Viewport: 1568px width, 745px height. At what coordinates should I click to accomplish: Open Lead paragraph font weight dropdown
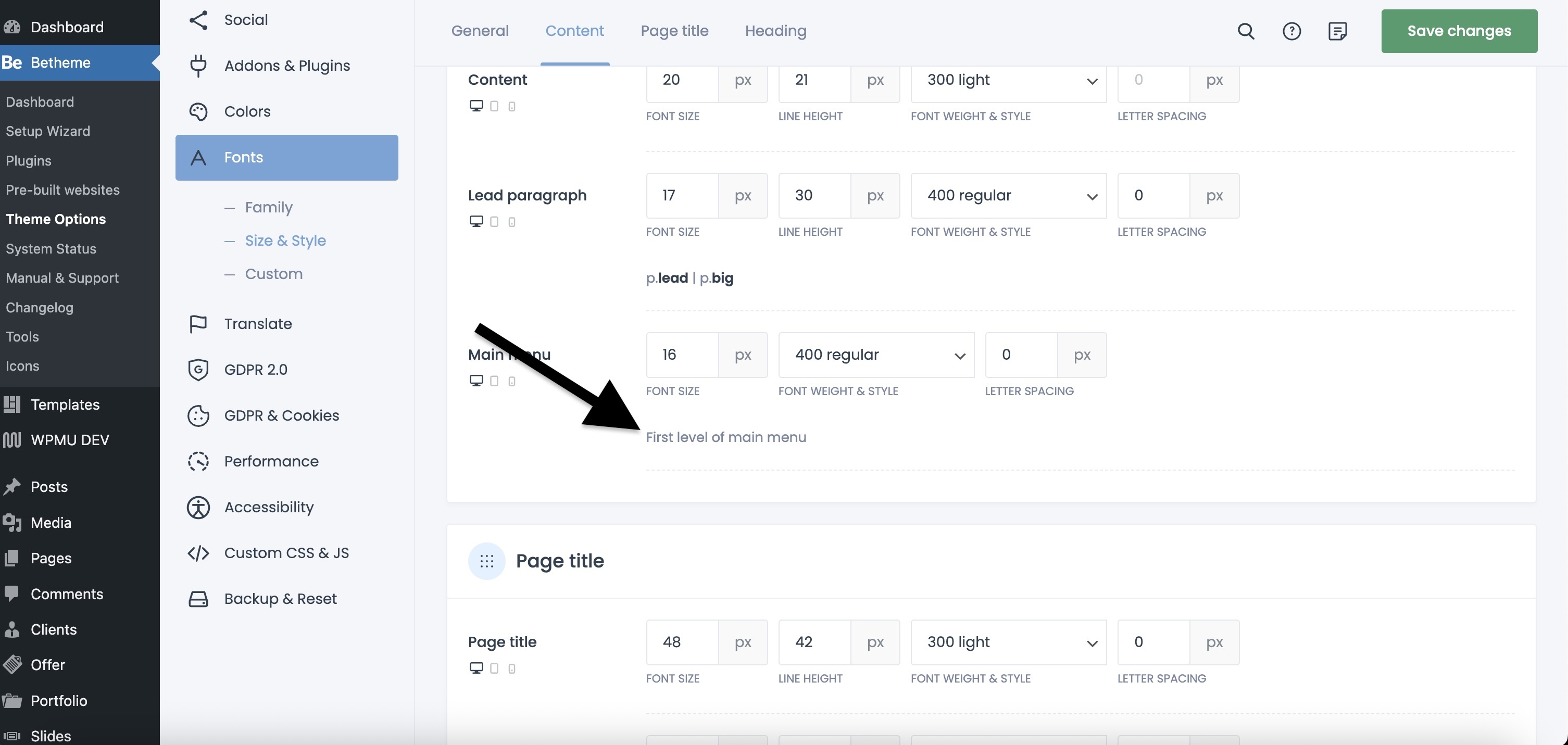click(x=1008, y=196)
